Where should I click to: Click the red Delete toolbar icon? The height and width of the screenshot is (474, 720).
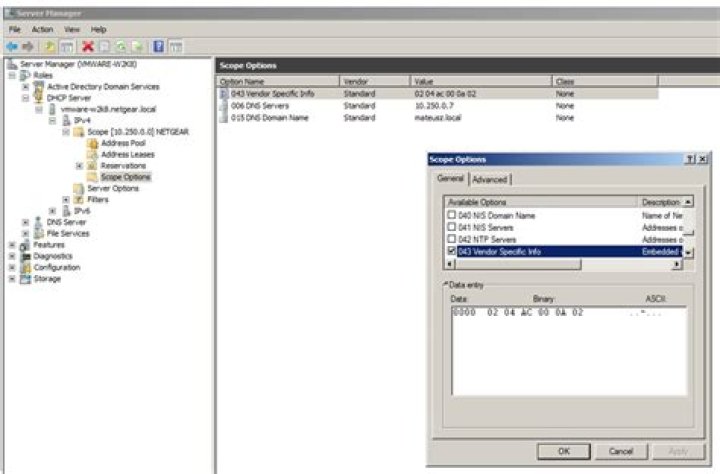(x=88, y=46)
